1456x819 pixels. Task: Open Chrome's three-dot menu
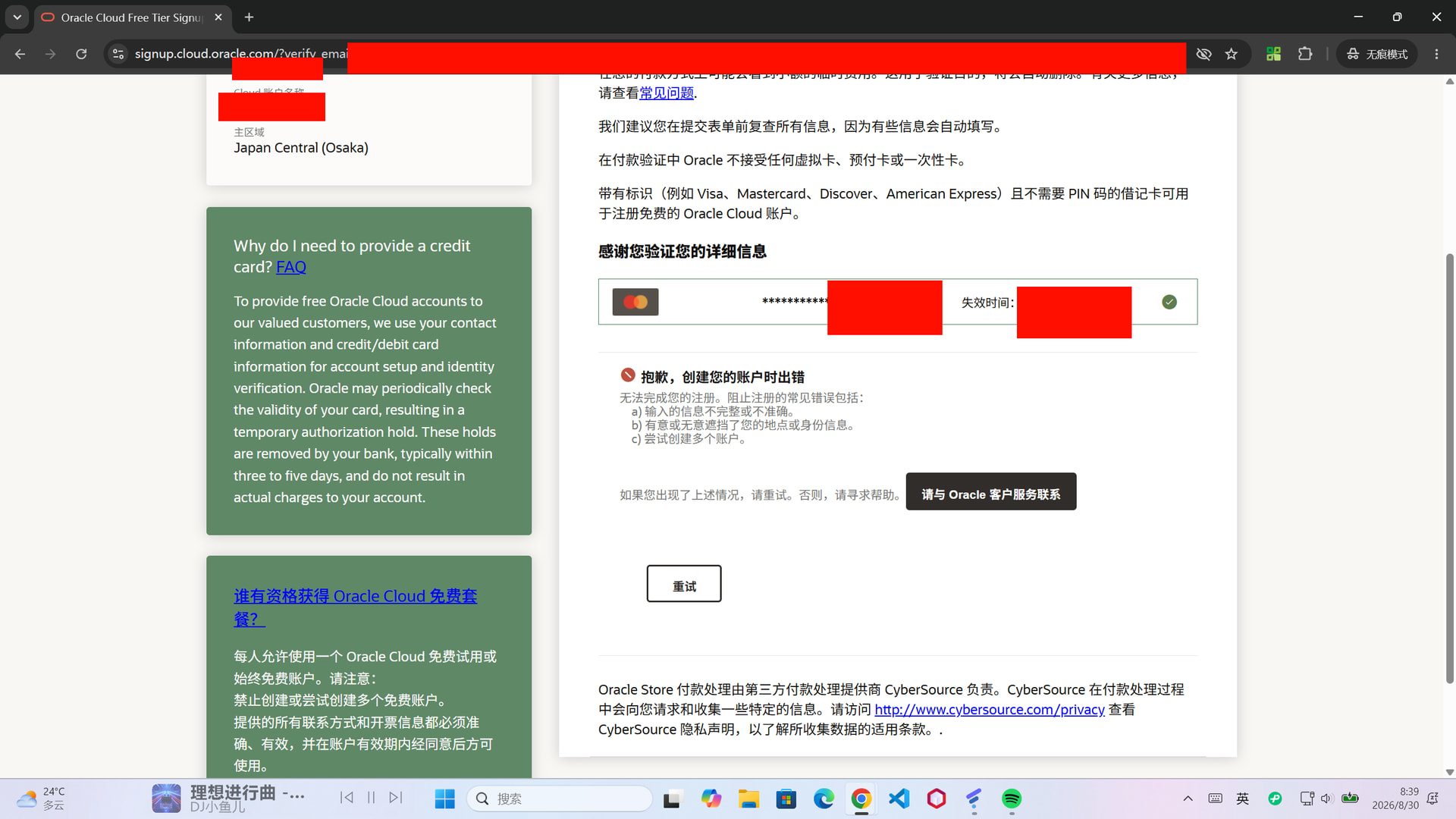(1436, 54)
